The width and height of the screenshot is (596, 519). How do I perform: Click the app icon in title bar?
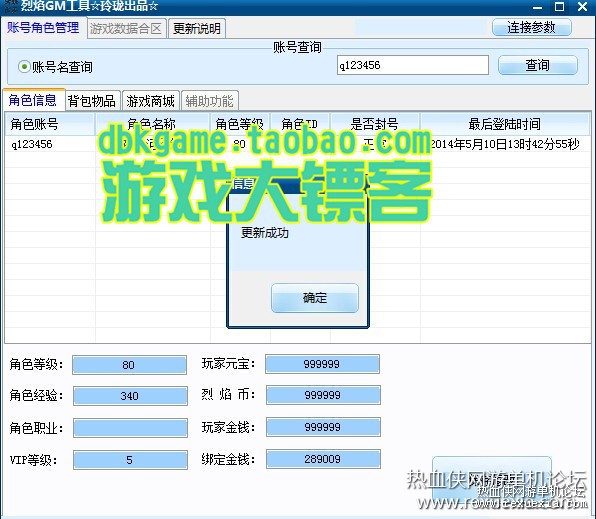(11, 6)
